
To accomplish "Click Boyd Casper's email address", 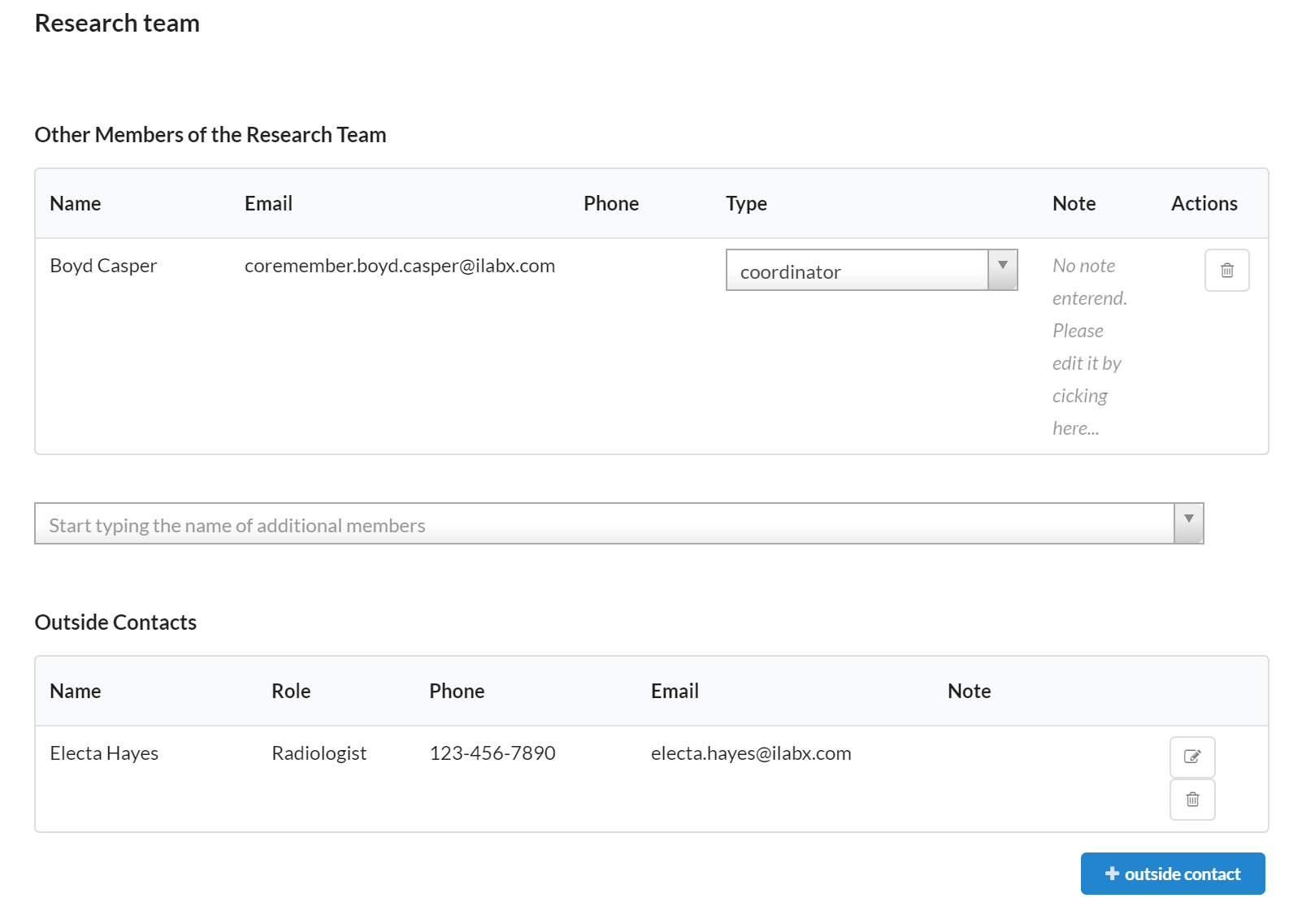I will (399, 266).
